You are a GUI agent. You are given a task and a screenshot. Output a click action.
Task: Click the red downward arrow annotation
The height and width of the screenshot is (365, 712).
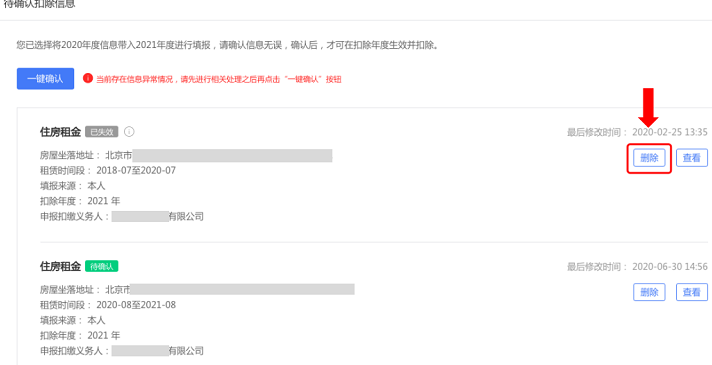[x=648, y=107]
